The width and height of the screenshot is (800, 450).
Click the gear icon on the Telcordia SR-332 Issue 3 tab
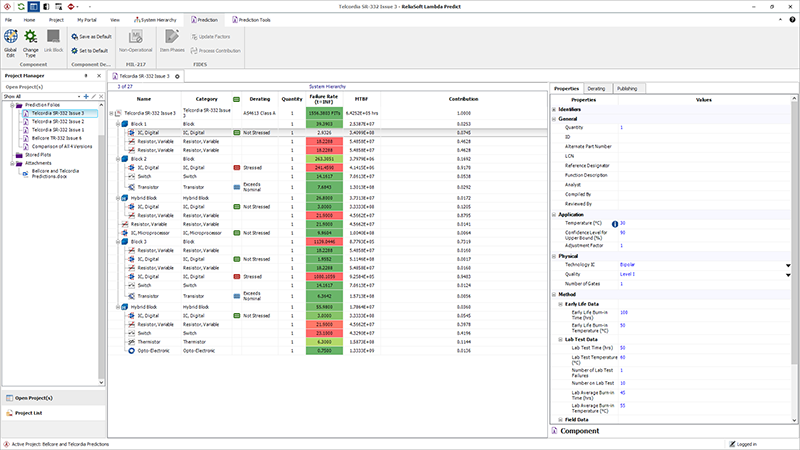point(177,76)
